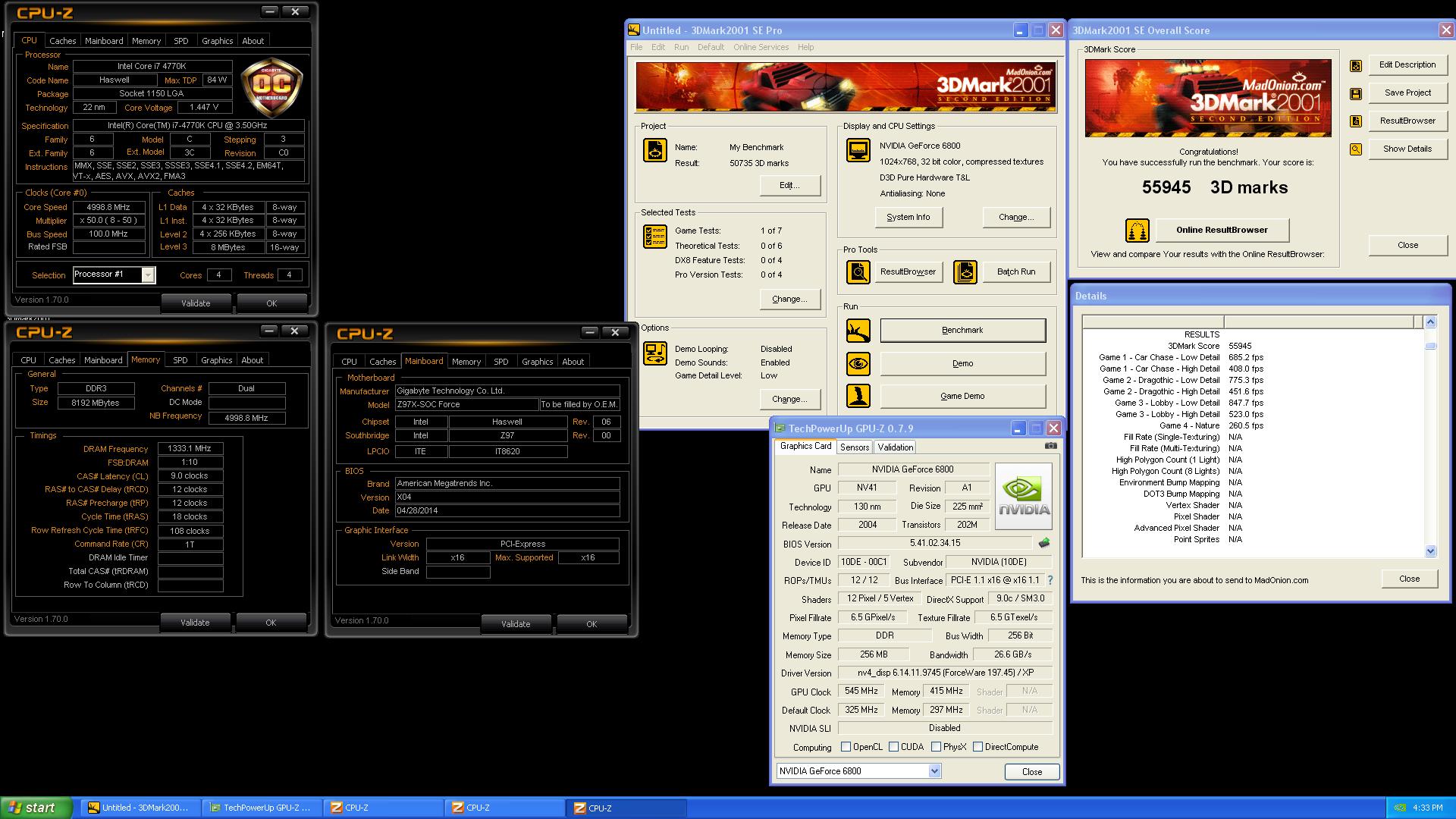
Task: Enable the OpenCL checkbox in GPU-Z
Action: [846, 747]
